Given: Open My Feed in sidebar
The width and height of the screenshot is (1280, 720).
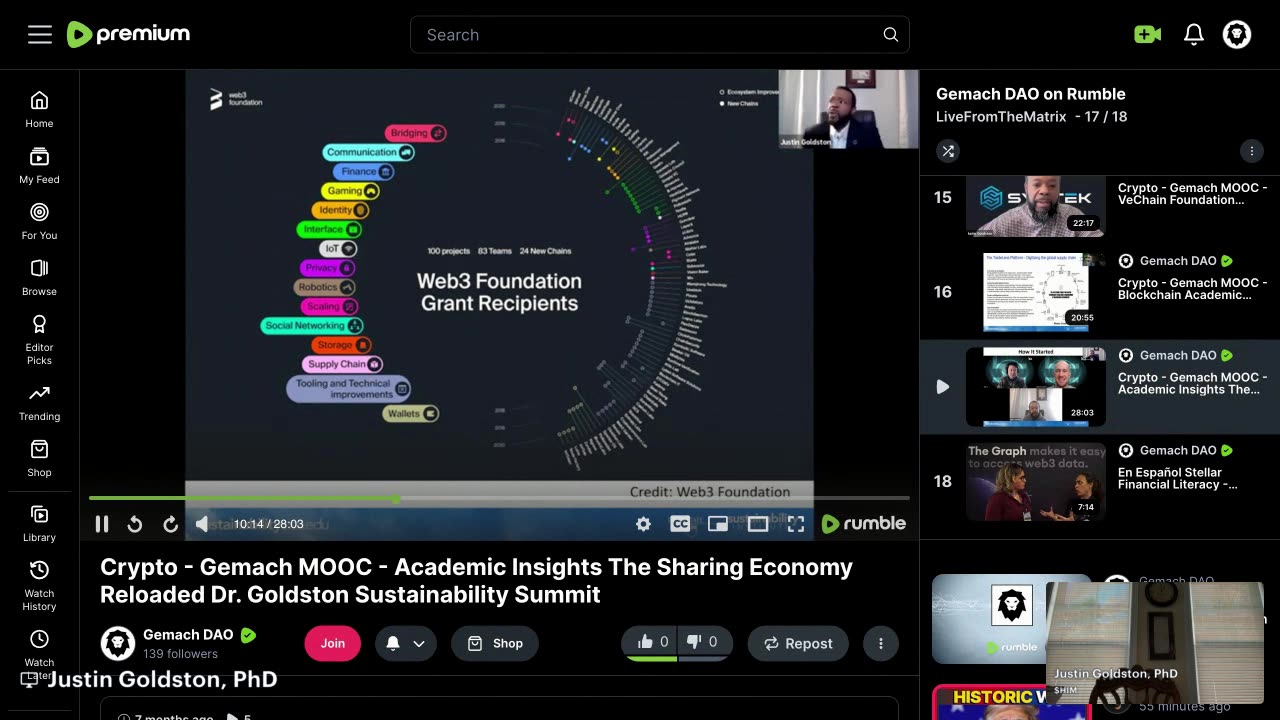Looking at the screenshot, I should click(39, 165).
